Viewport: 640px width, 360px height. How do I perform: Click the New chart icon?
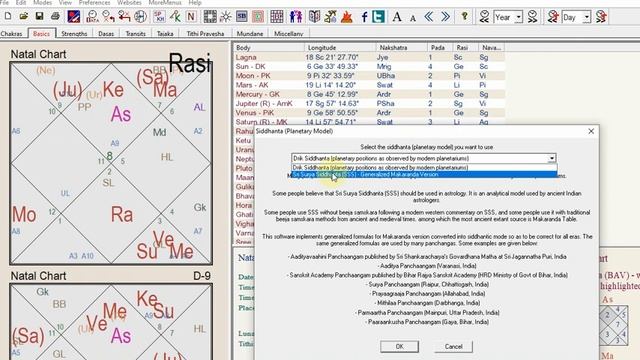tap(8, 16)
